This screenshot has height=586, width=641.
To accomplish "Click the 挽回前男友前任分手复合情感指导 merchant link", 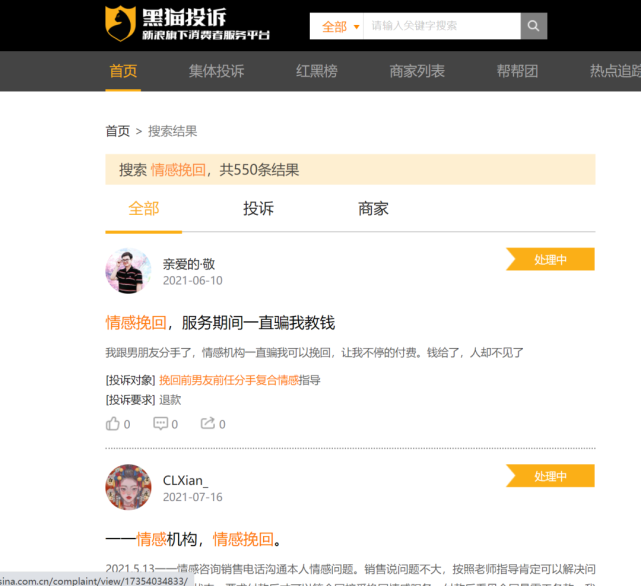I will (x=239, y=380).
